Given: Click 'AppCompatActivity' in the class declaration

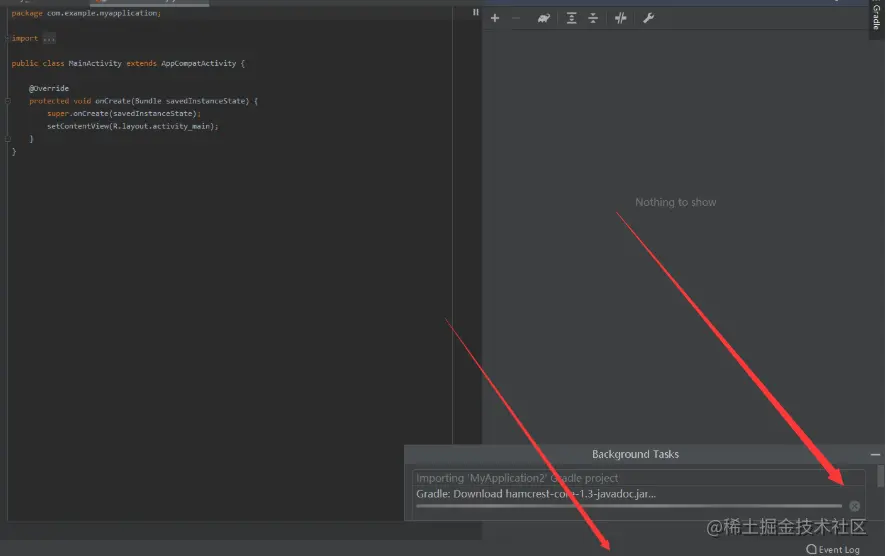Looking at the screenshot, I should click(x=198, y=63).
